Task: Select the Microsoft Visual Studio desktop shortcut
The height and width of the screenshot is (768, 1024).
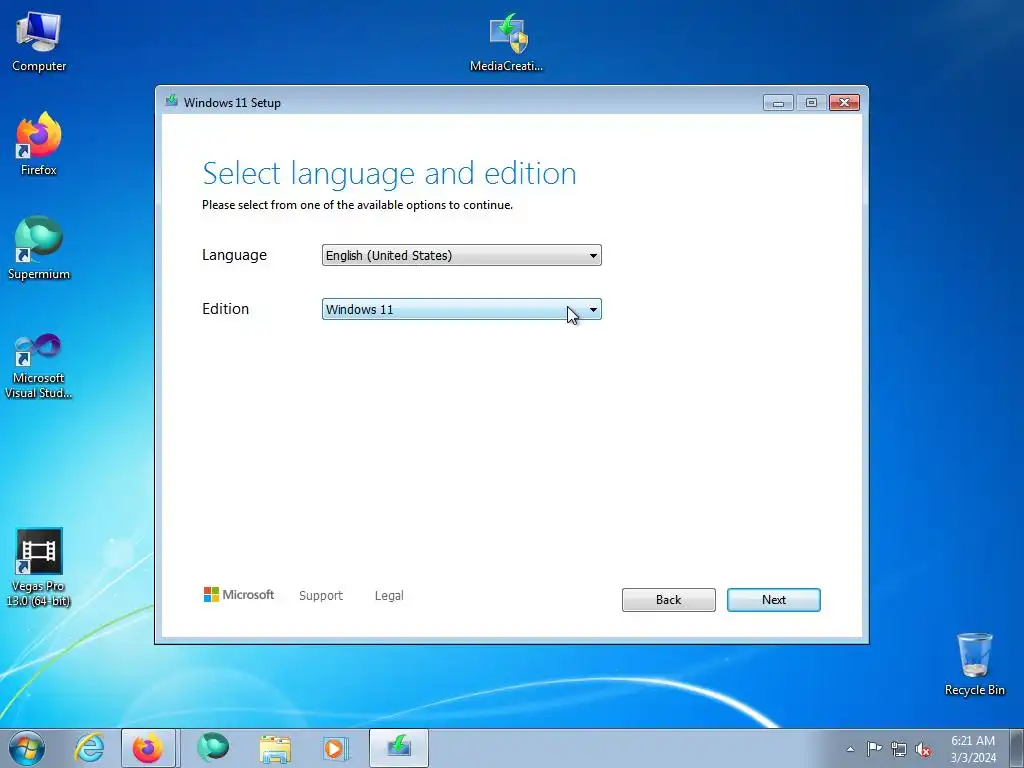Action: click(x=39, y=366)
